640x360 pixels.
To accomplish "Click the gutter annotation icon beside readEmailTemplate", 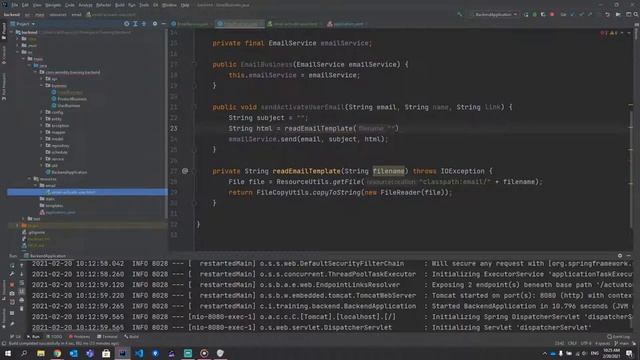I will [185, 171].
